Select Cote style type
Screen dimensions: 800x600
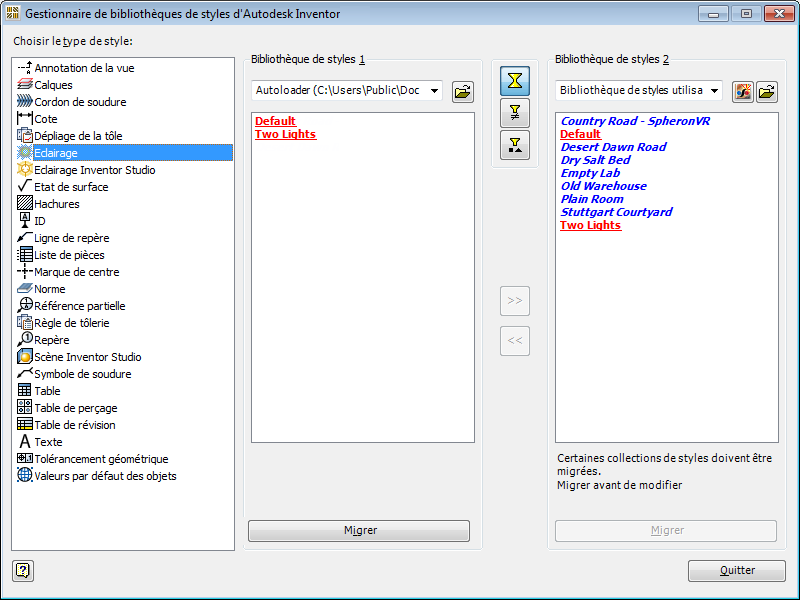tap(37, 119)
